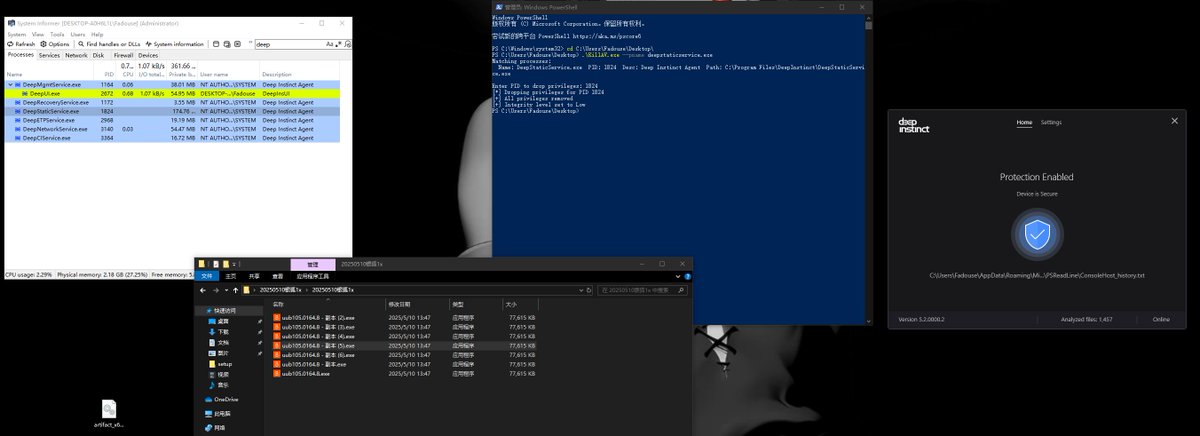The width and height of the screenshot is (1200, 436).
Task: Open the 文件 ribbon tab in File Explorer
Action: tap(207, 276)
